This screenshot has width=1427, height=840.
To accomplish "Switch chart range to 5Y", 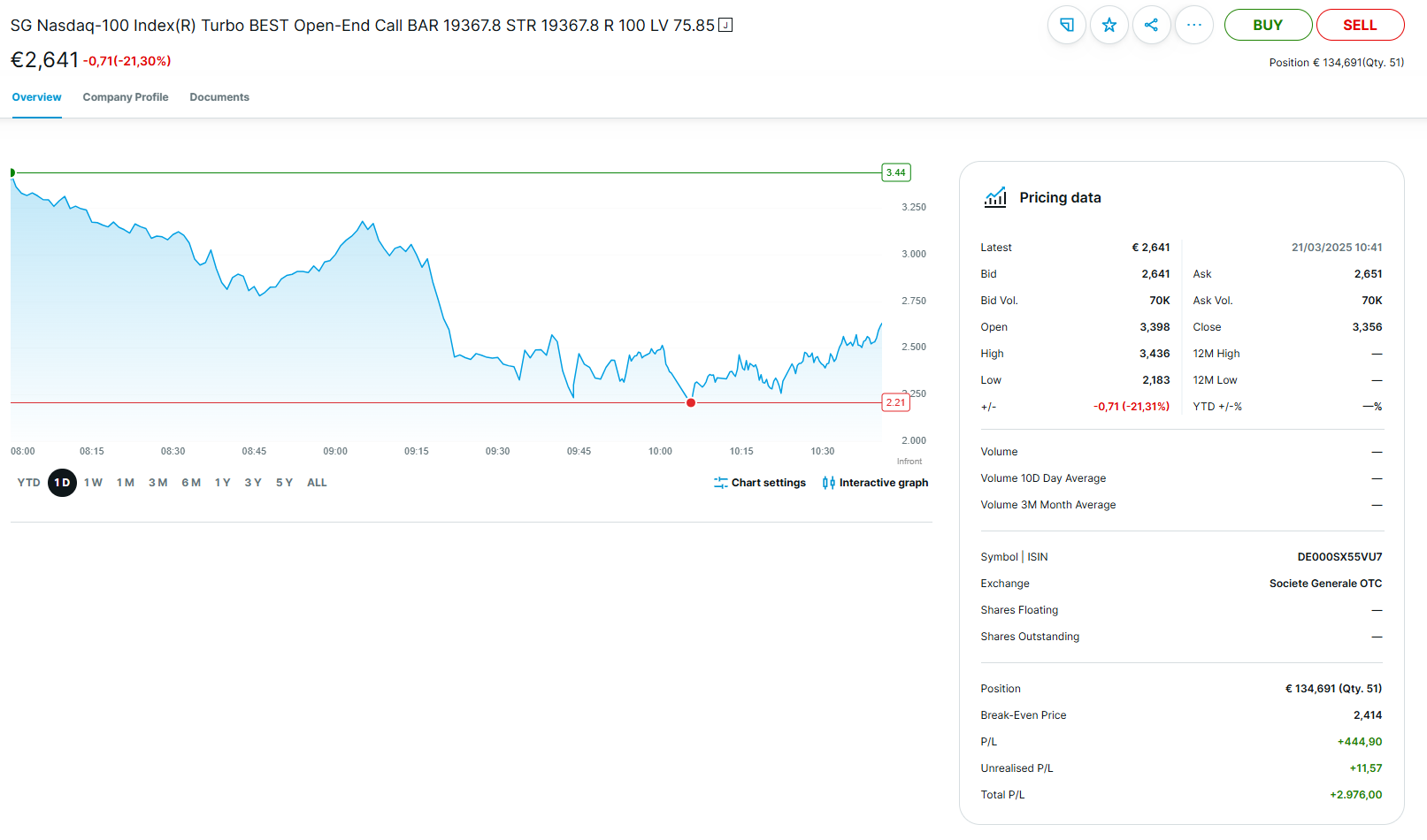I will coord(284,483).
